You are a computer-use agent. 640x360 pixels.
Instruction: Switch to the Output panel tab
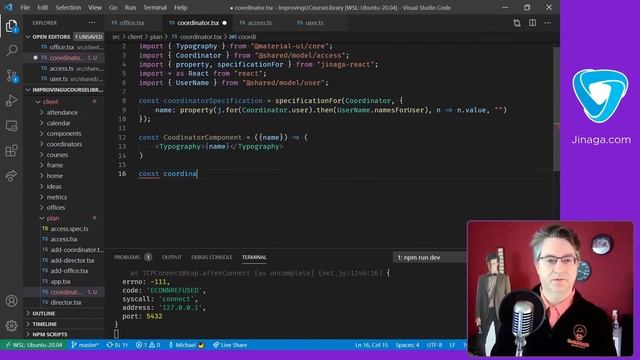[171, 257]
